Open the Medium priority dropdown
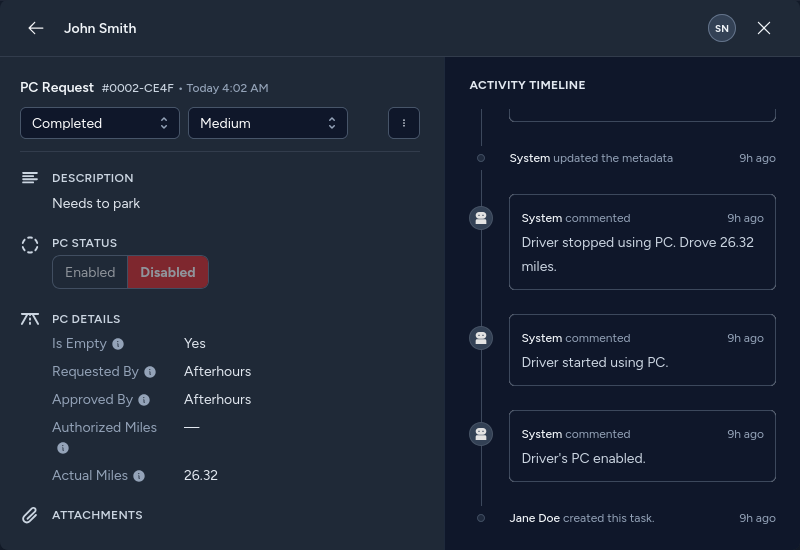This screenshot has height=550, width=800. point(268,123)
